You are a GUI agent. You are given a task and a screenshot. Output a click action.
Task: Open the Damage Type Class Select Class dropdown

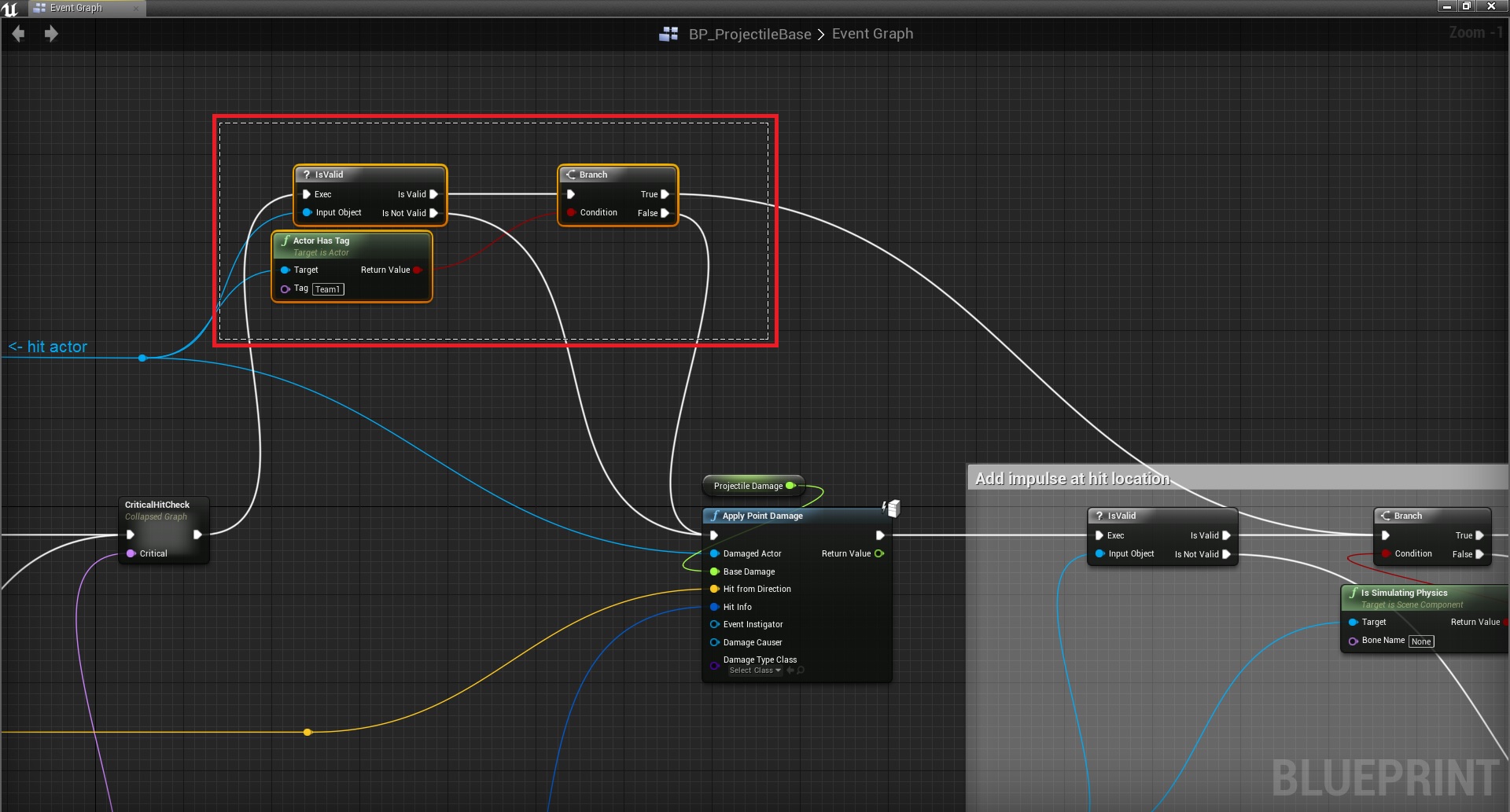click(754, 671)
